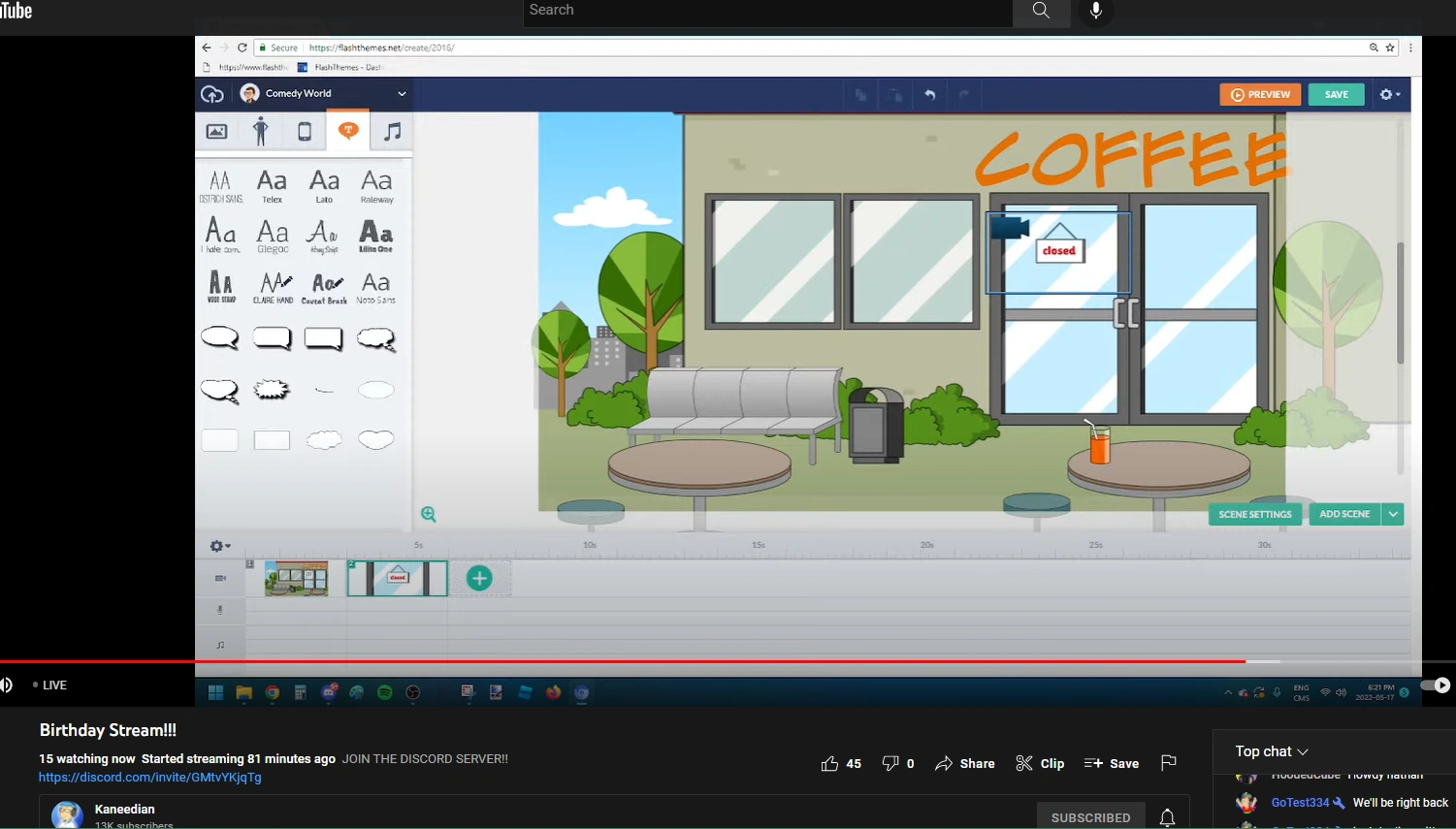This screenshot has width=1456, height=829.
Task: Choose the Lato font
Action: 324,186
